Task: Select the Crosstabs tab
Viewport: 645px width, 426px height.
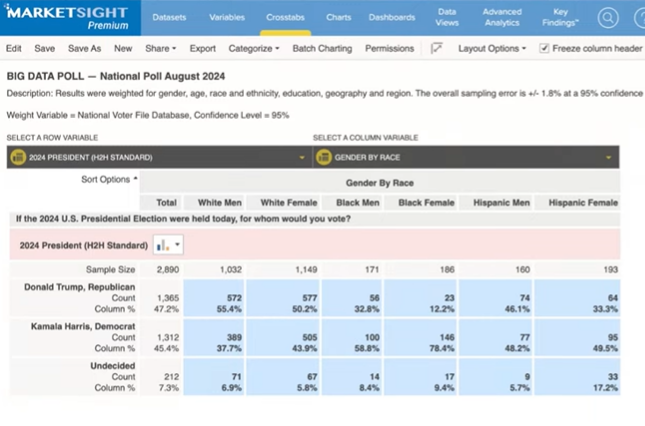Action: point(285,18)
